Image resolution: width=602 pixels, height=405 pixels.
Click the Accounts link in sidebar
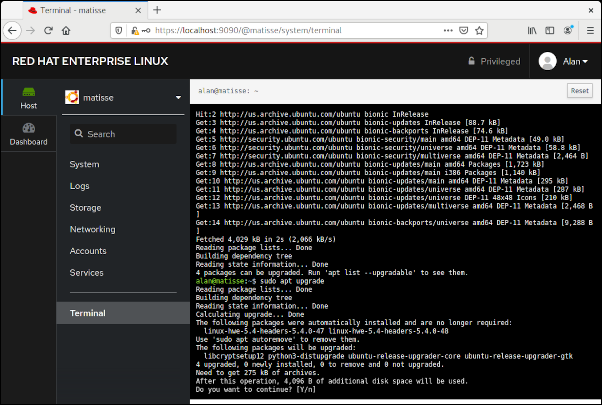pos(88,251)
